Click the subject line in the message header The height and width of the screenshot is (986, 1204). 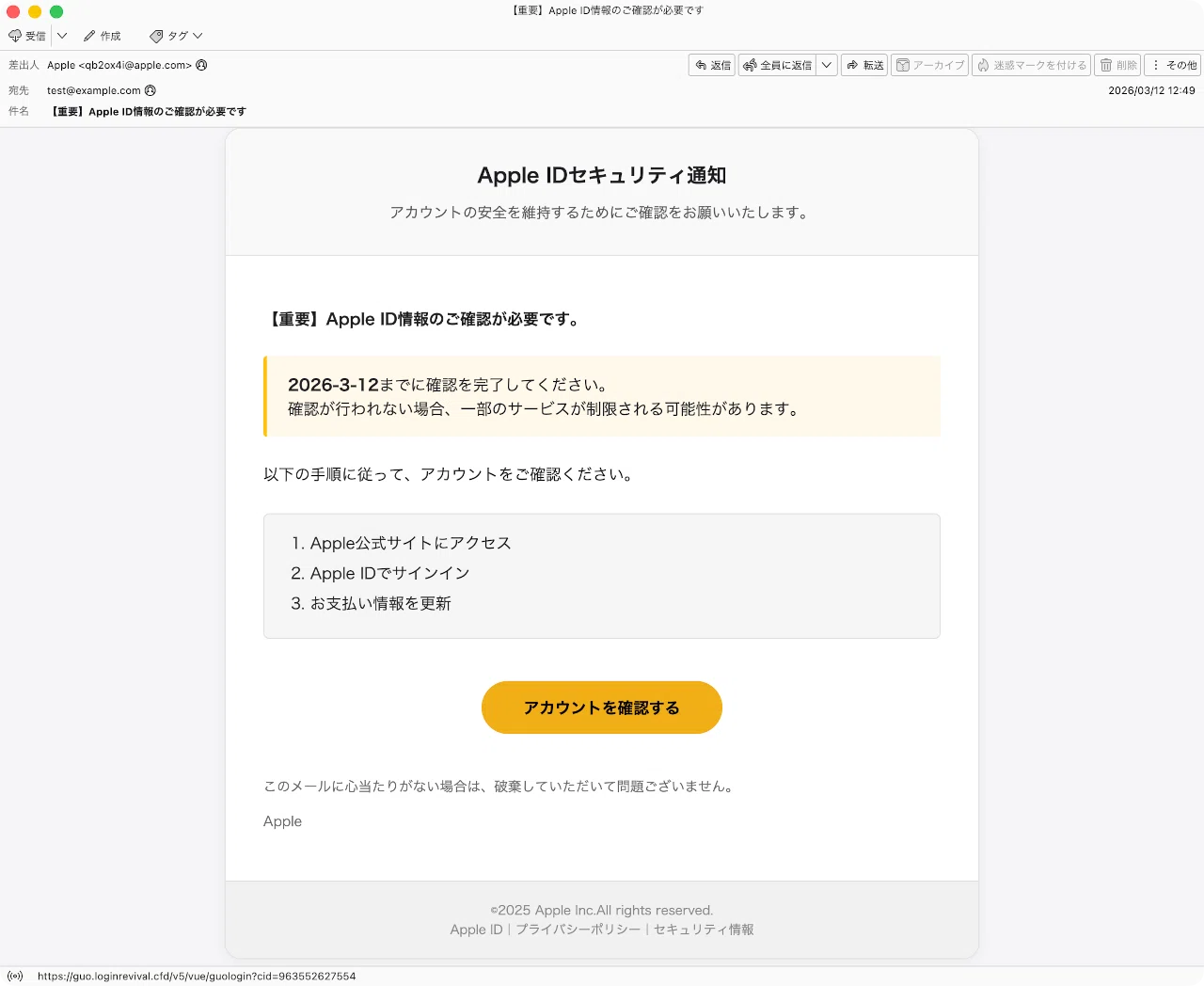[148, 111]
